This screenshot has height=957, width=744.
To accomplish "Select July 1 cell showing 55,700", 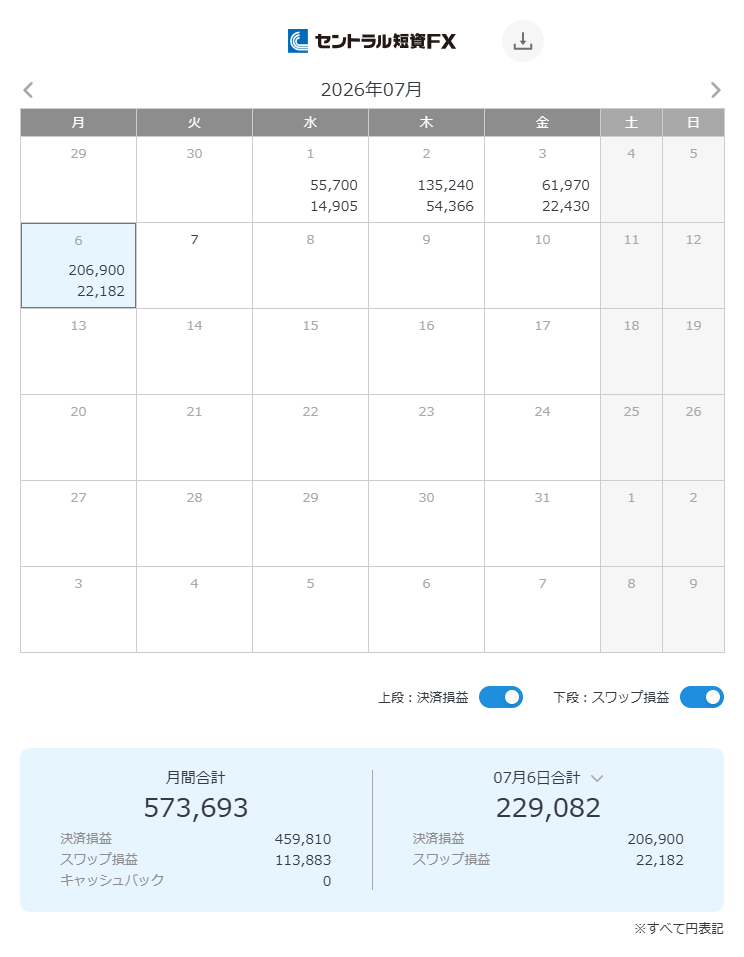I will (310, 179).
